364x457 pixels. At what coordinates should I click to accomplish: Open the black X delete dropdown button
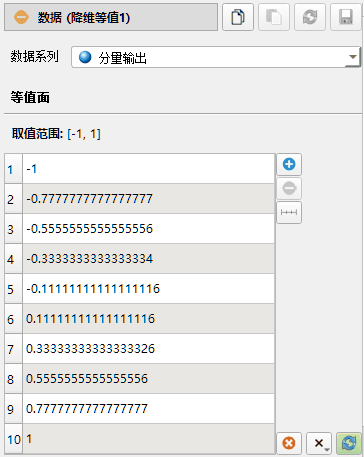click(x=319, y=443)
